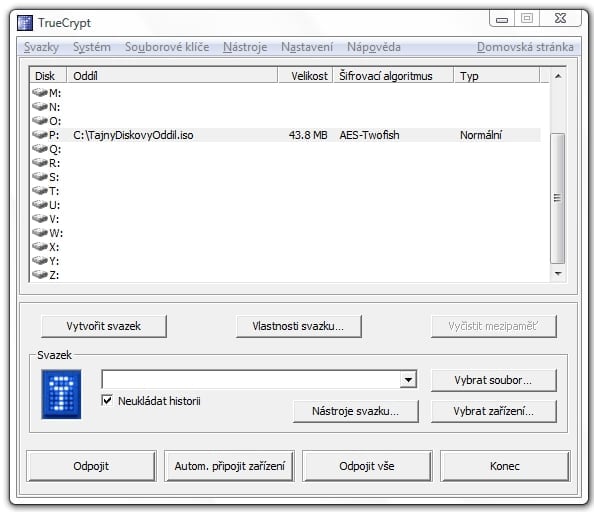This screenshot has height=512, width=594.
Task: Open the Nápověda menu
Action: click(x=374, y=47)
